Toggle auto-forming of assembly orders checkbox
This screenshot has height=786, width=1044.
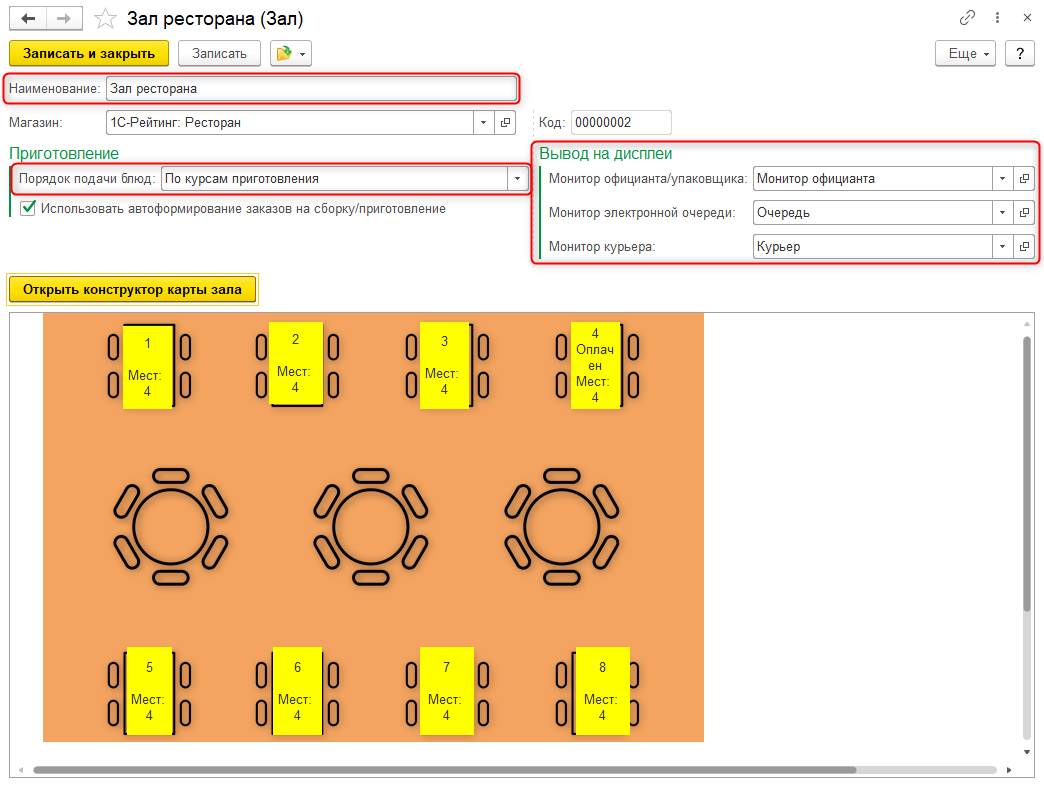[x=28, y=209]
